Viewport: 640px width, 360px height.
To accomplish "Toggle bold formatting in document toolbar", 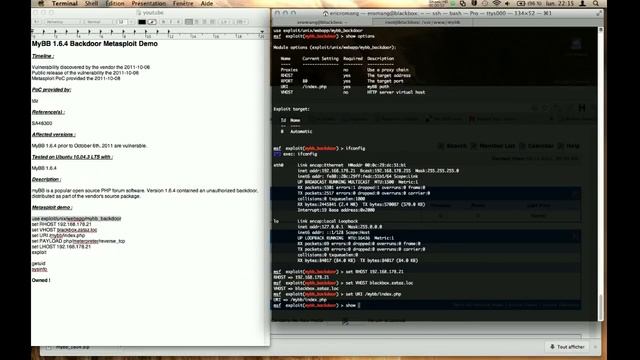I will [163, 22].
